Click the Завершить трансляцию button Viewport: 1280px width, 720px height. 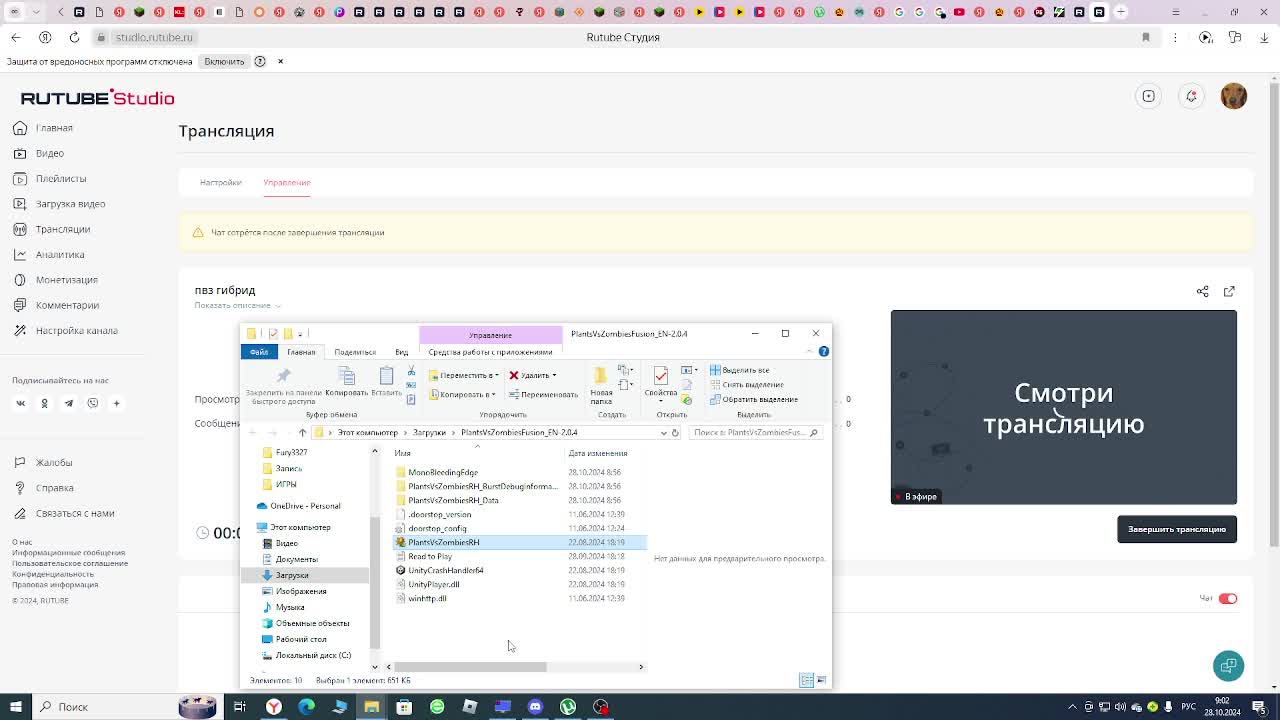pyautogui.click(x=1176, y=529)
